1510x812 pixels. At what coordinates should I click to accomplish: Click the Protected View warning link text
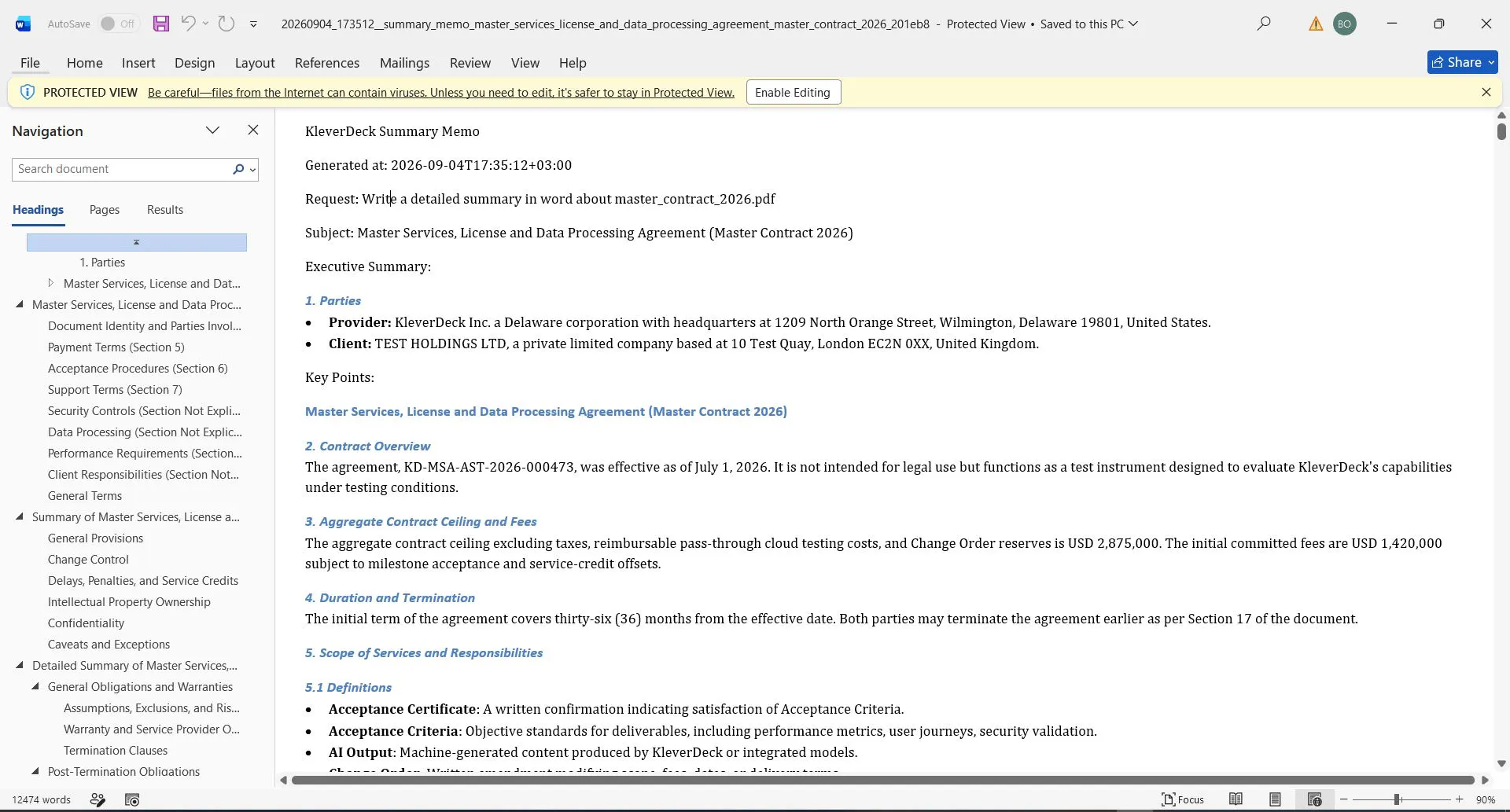(441, 93)
